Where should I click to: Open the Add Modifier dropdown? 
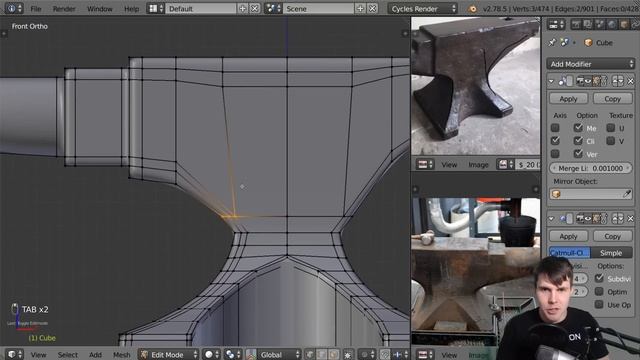click(x=591, y=64)
